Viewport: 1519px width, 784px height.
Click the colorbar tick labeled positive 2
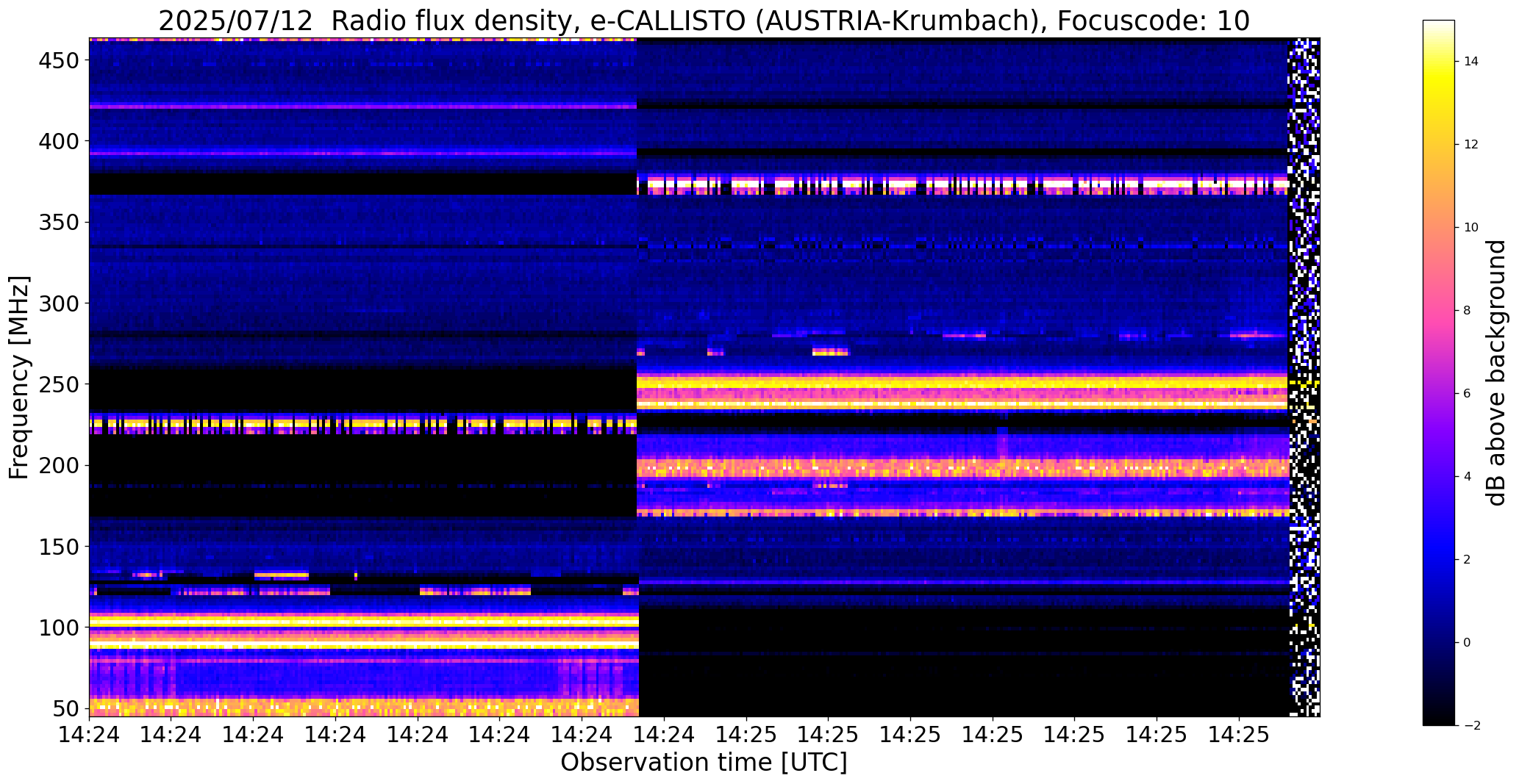tap(1467, 560)
